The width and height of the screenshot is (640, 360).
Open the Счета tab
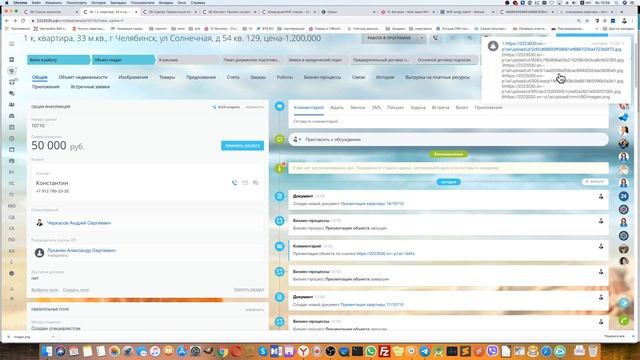tap(233, 77)
